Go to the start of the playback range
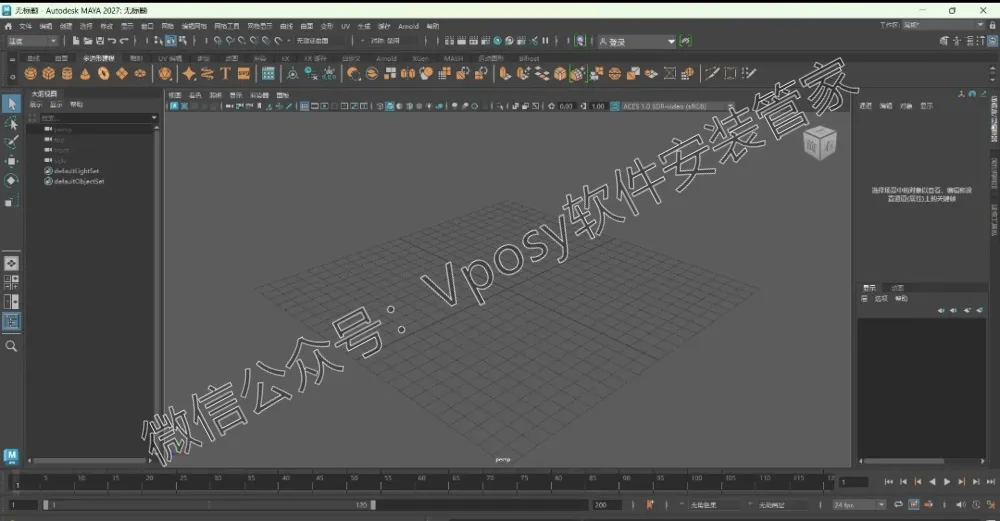The image size is (1000, 521). coord(888,482)
